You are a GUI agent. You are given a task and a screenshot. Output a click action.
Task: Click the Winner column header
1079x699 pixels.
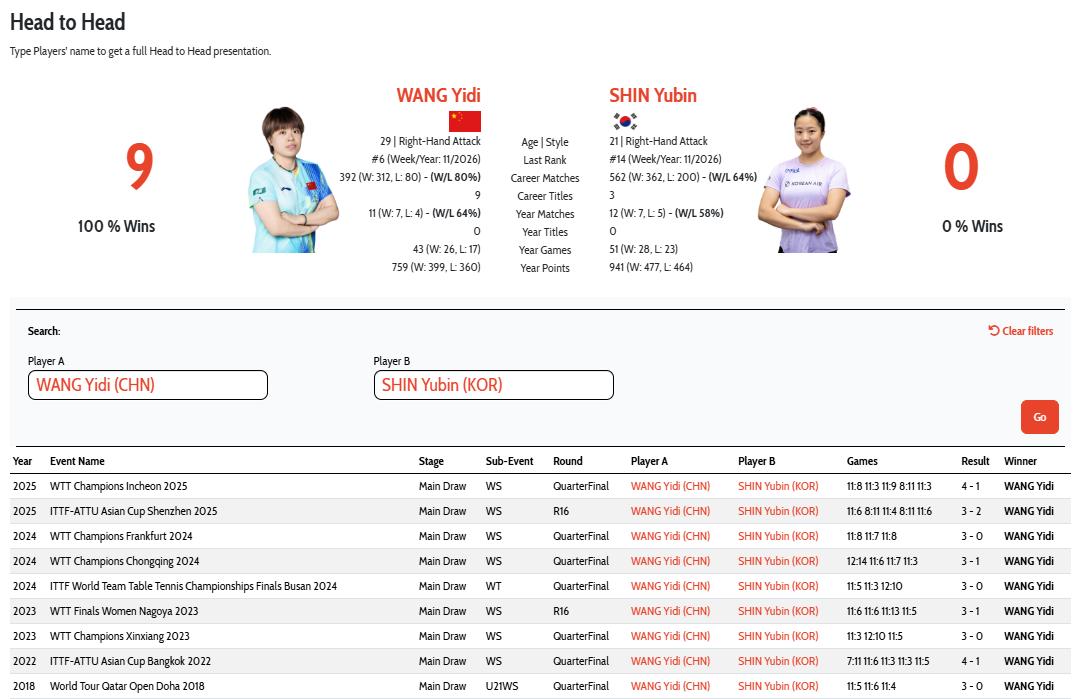[x=1020, y=461]
